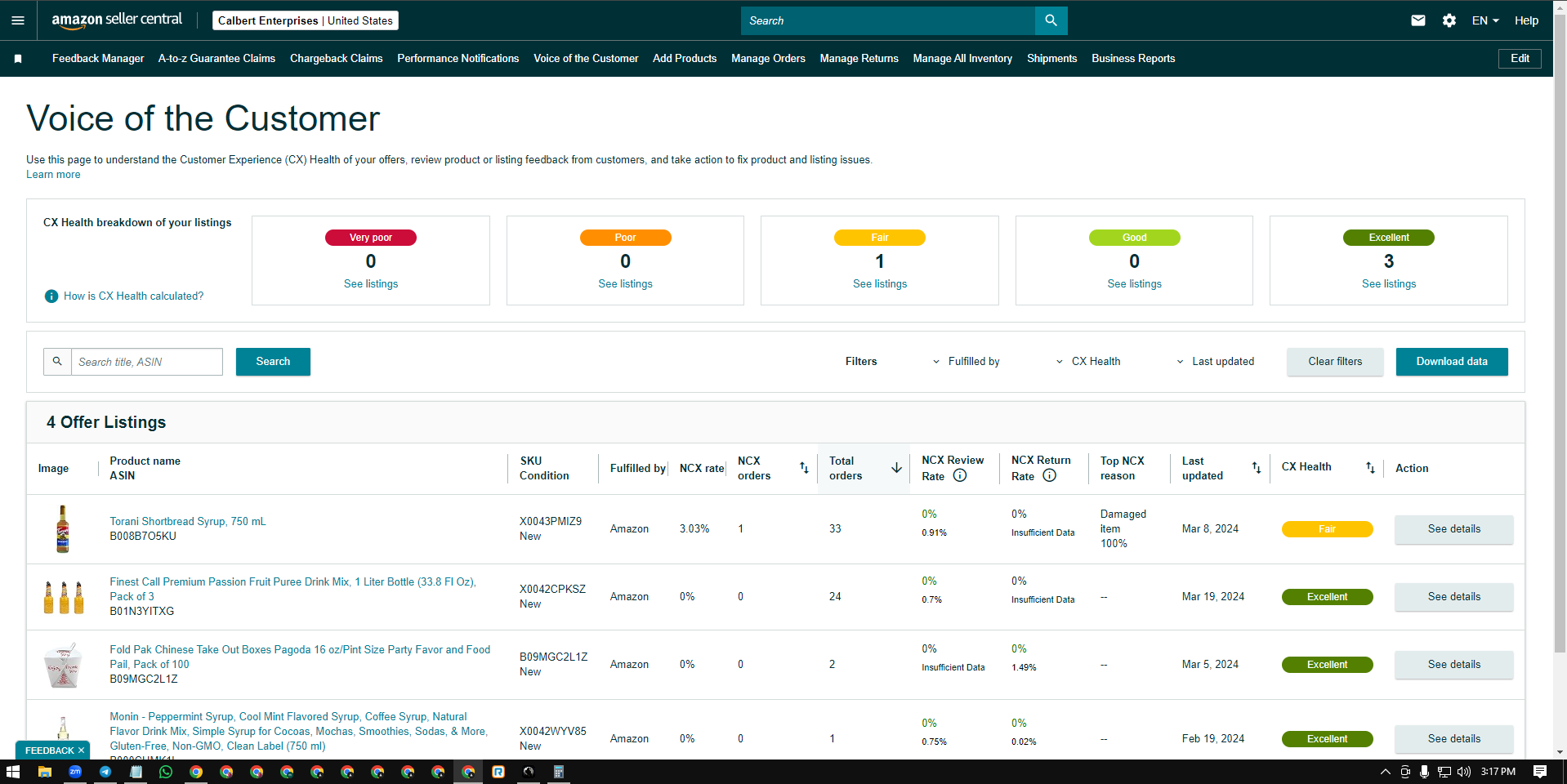Open the Fold Pak take out box thumbnail
1567x784 pixels.
click(x=63, y=665)
